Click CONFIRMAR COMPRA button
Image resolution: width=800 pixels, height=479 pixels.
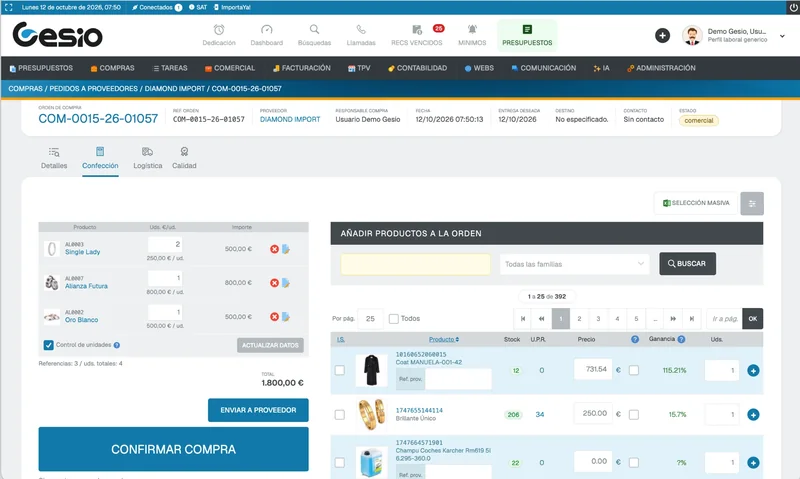(x=173, y=449)
